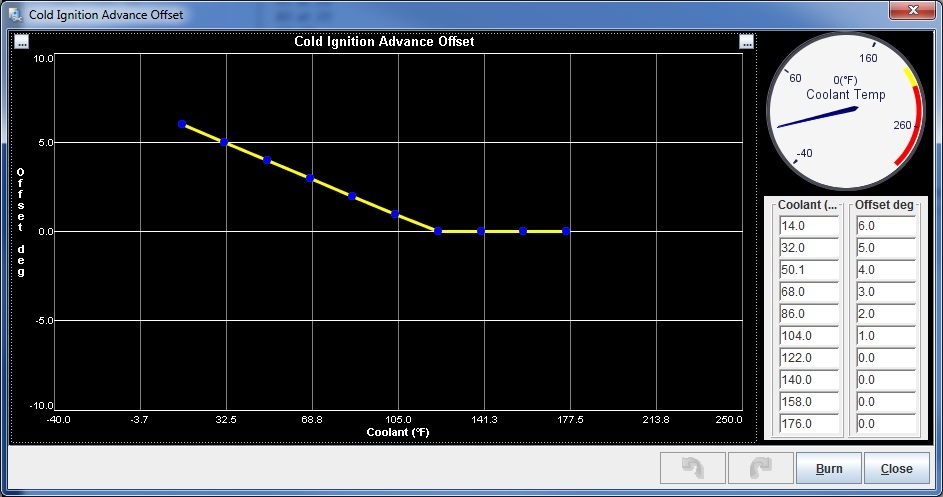Click the 250.0 x-axis tick label
The width and height of the screenshot is (943, 497).
(729, 419)
